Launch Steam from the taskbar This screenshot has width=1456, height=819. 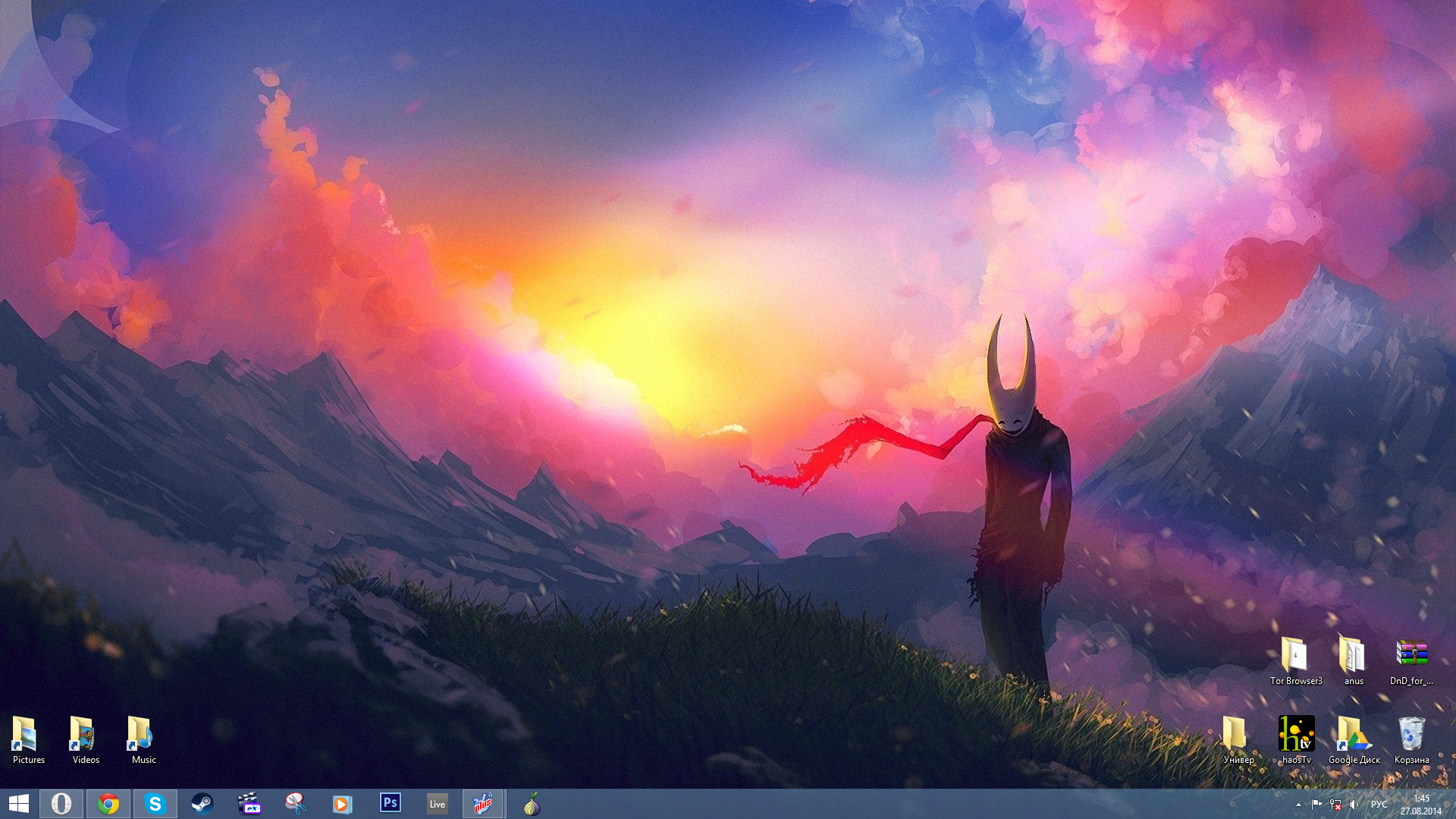202,804
